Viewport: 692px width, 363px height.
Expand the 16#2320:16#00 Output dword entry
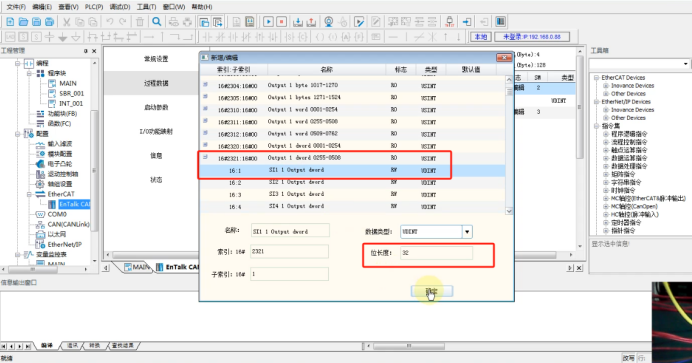205,145
